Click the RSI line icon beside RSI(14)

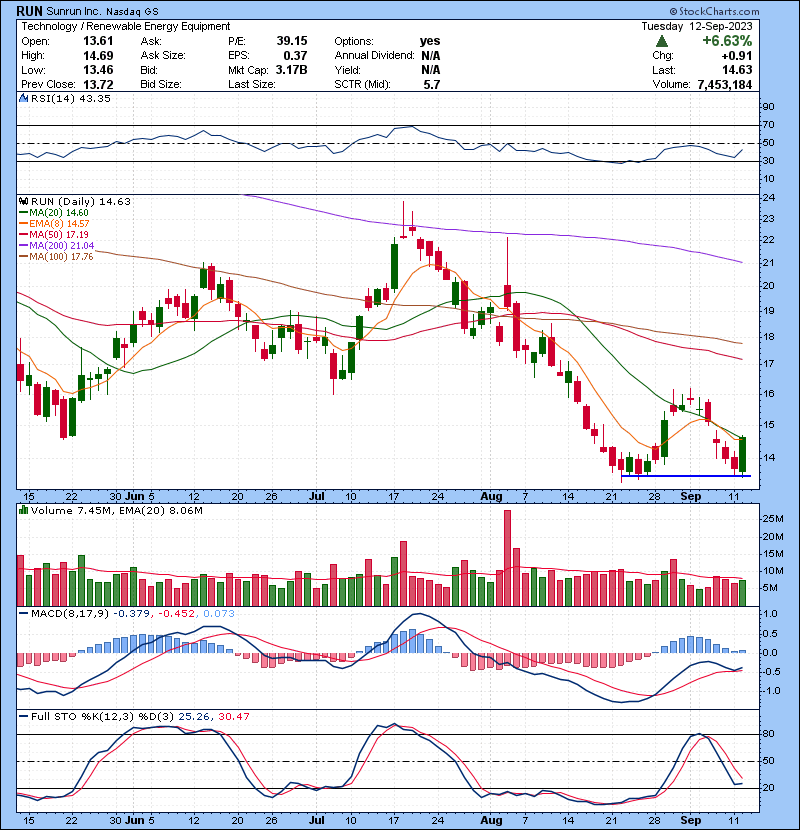[x=23, y=98]
